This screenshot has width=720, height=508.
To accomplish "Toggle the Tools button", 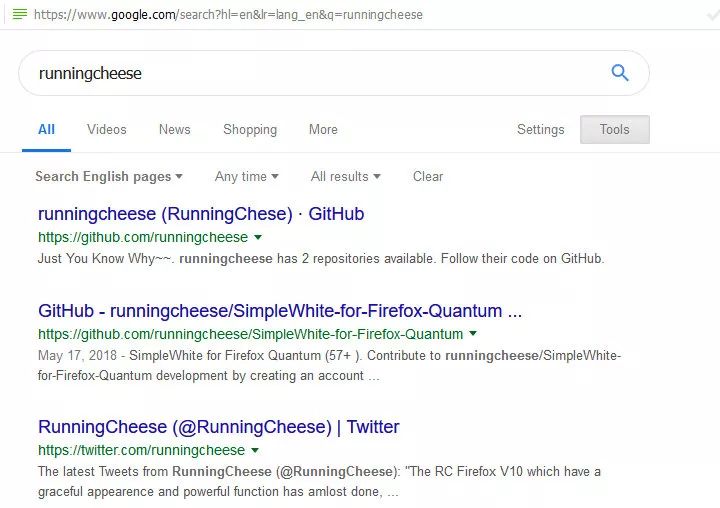I will (615, 130).
